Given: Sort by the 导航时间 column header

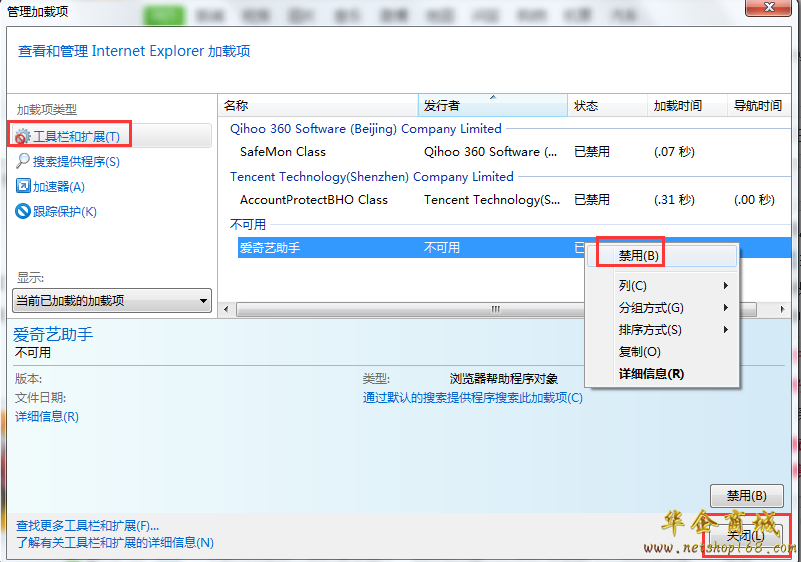Looking at the screenshot, I should 759,106.
